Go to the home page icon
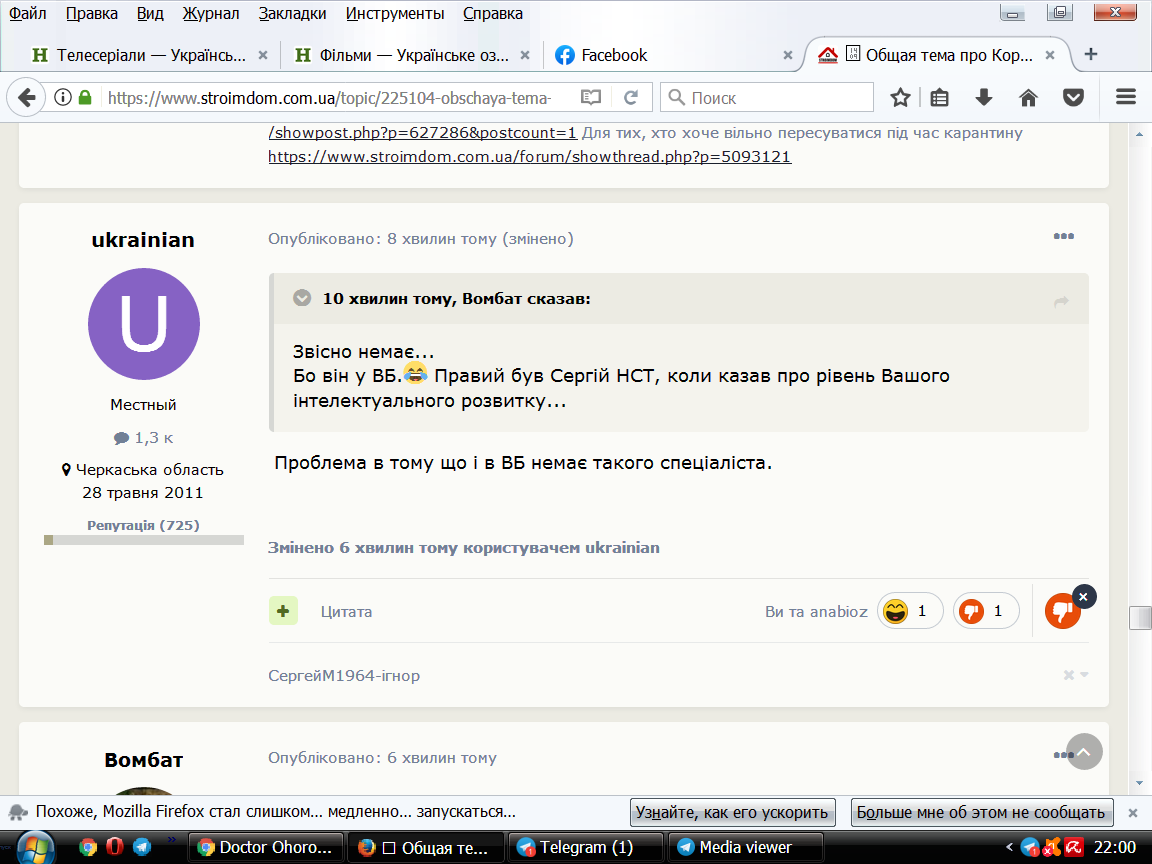The height and width of the screenshot is (864, 1152). (1029, 97)
